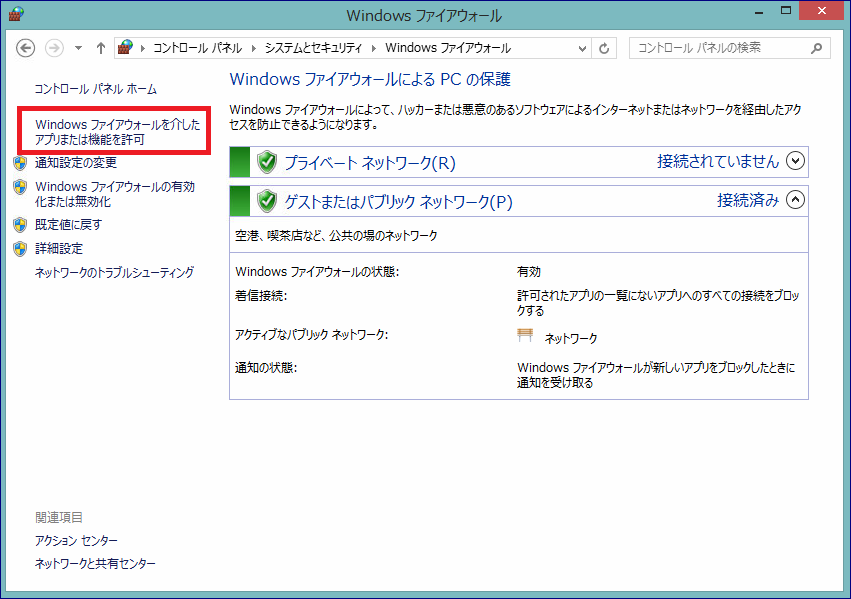
Task: Click the shield icon beside 既定値に戻す
Action: pos(20,225)
